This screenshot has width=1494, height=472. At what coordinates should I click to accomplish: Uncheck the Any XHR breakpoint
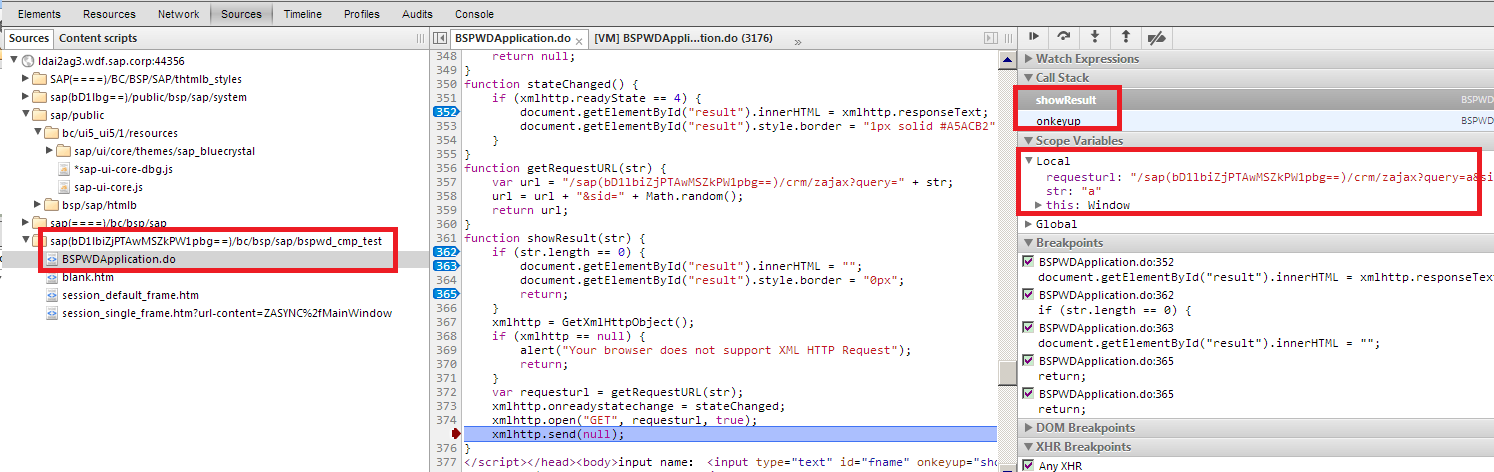pyautogui.click(x=1029, y=465)
